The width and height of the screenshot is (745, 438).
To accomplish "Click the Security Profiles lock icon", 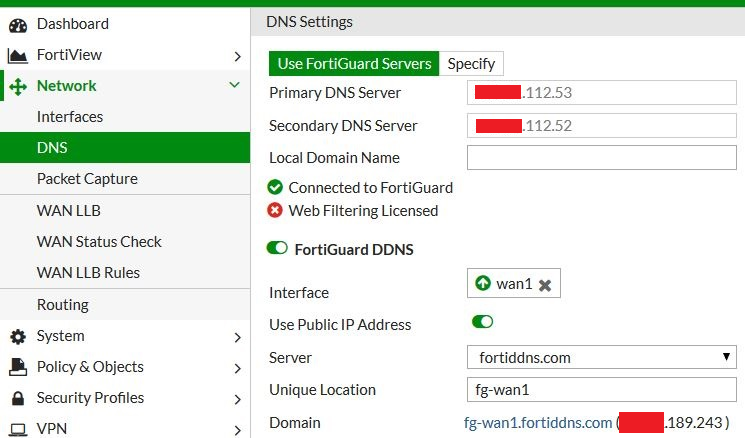I will point(17,398).
